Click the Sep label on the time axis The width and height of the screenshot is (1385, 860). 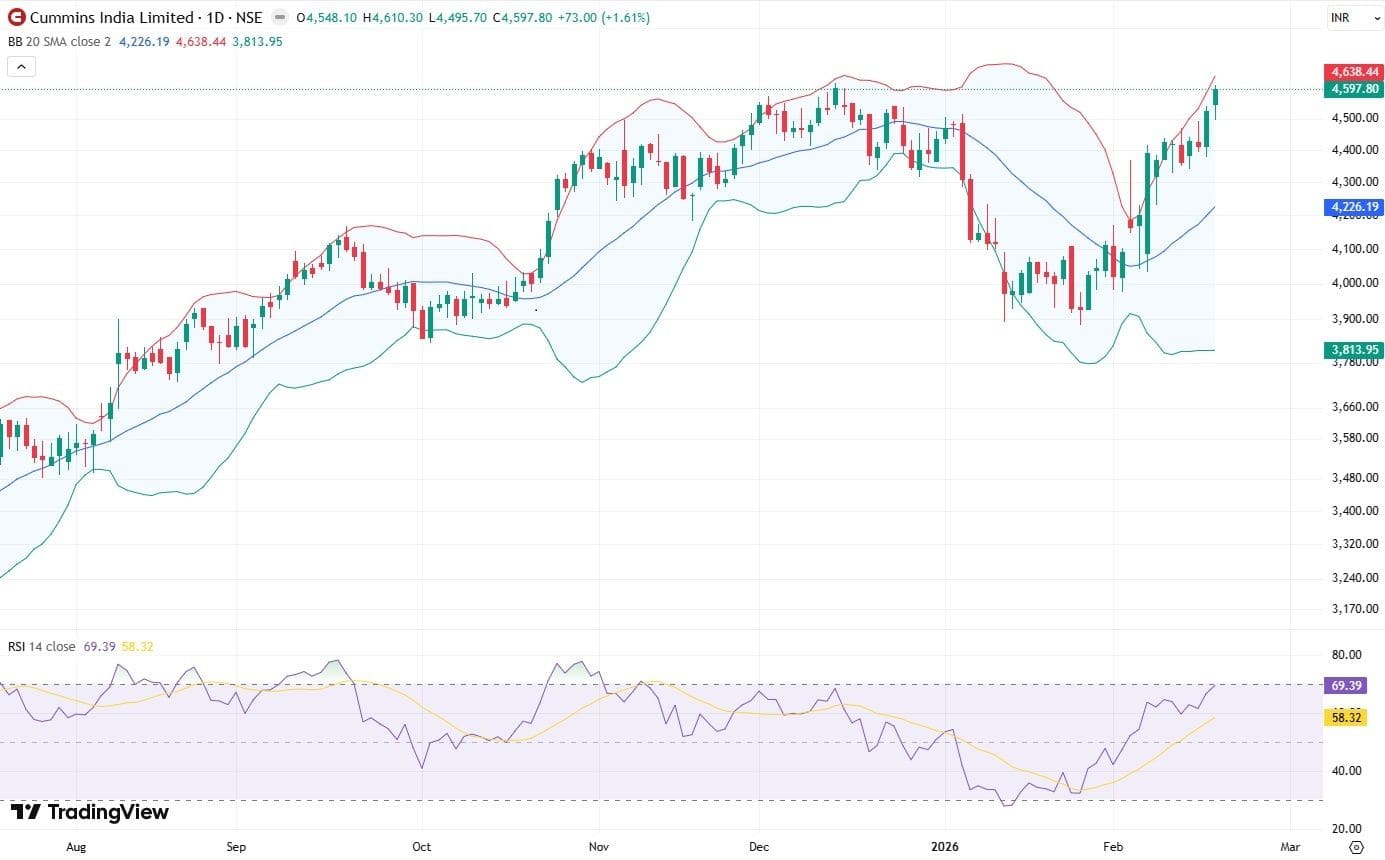tap(236, 847)
